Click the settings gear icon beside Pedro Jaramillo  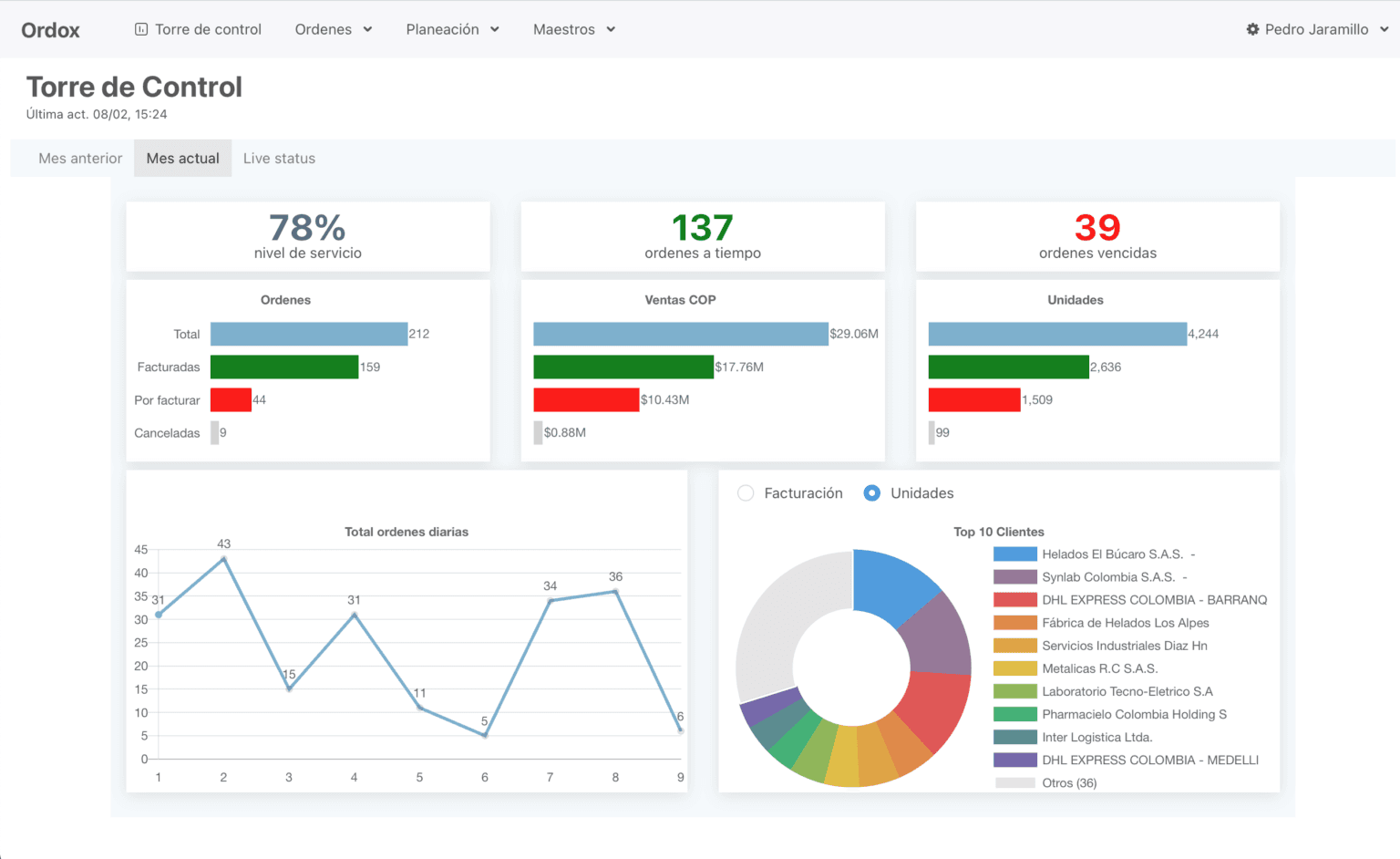1252,29
